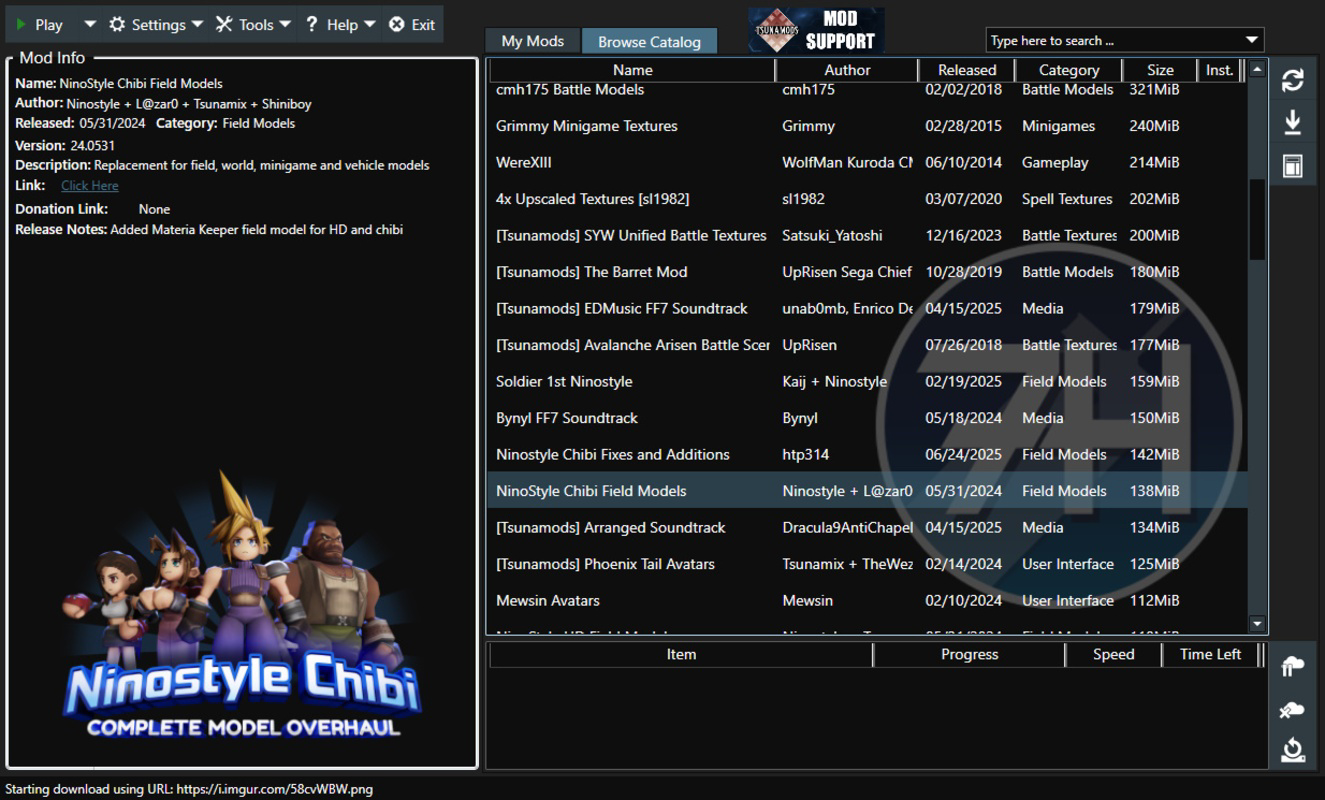Select Grimmy Minigame Textures mod
This screenshot has height=800, width=1325.
867,126
